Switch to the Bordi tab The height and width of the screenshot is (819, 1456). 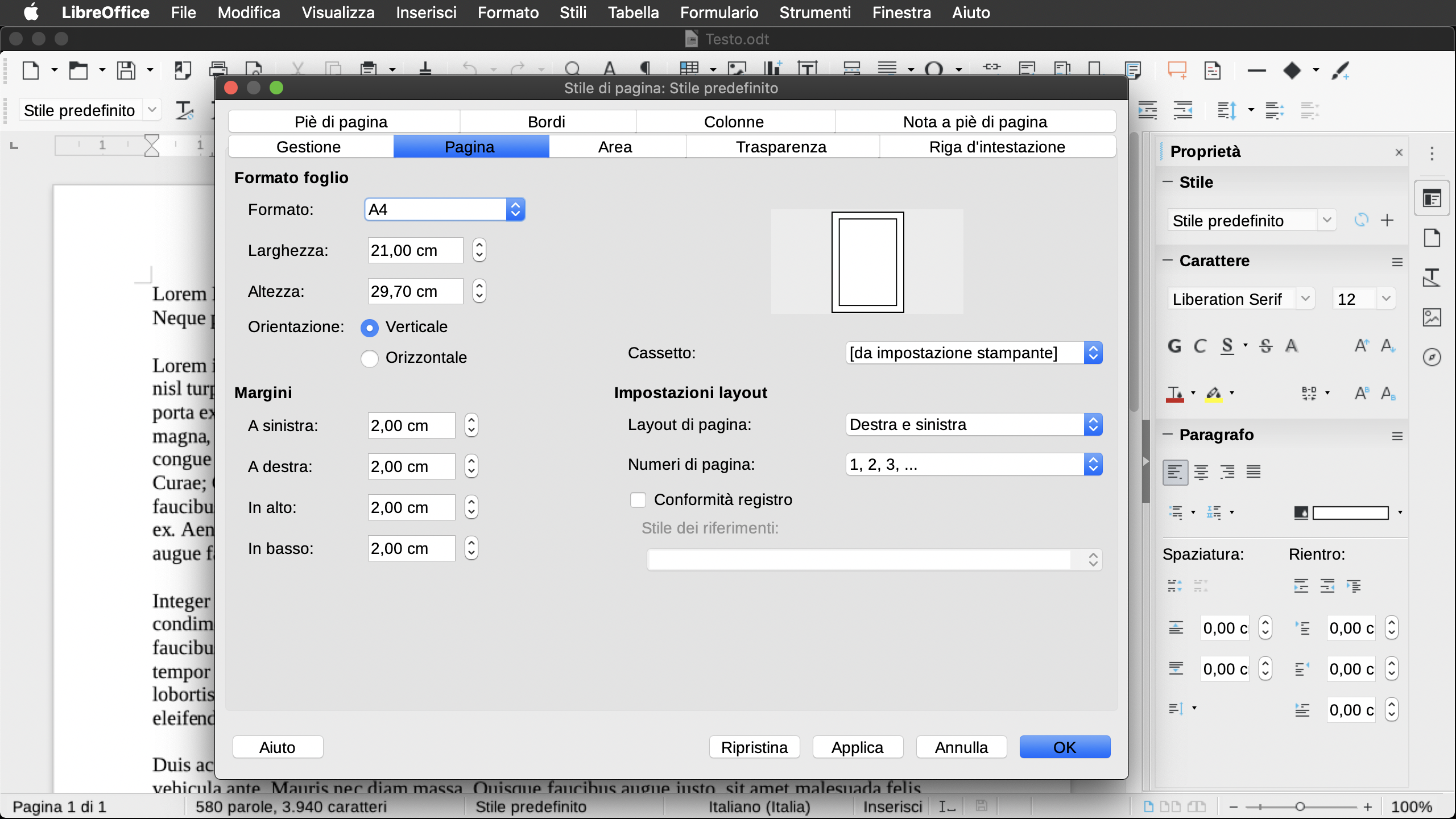click(x=547, y=122)
